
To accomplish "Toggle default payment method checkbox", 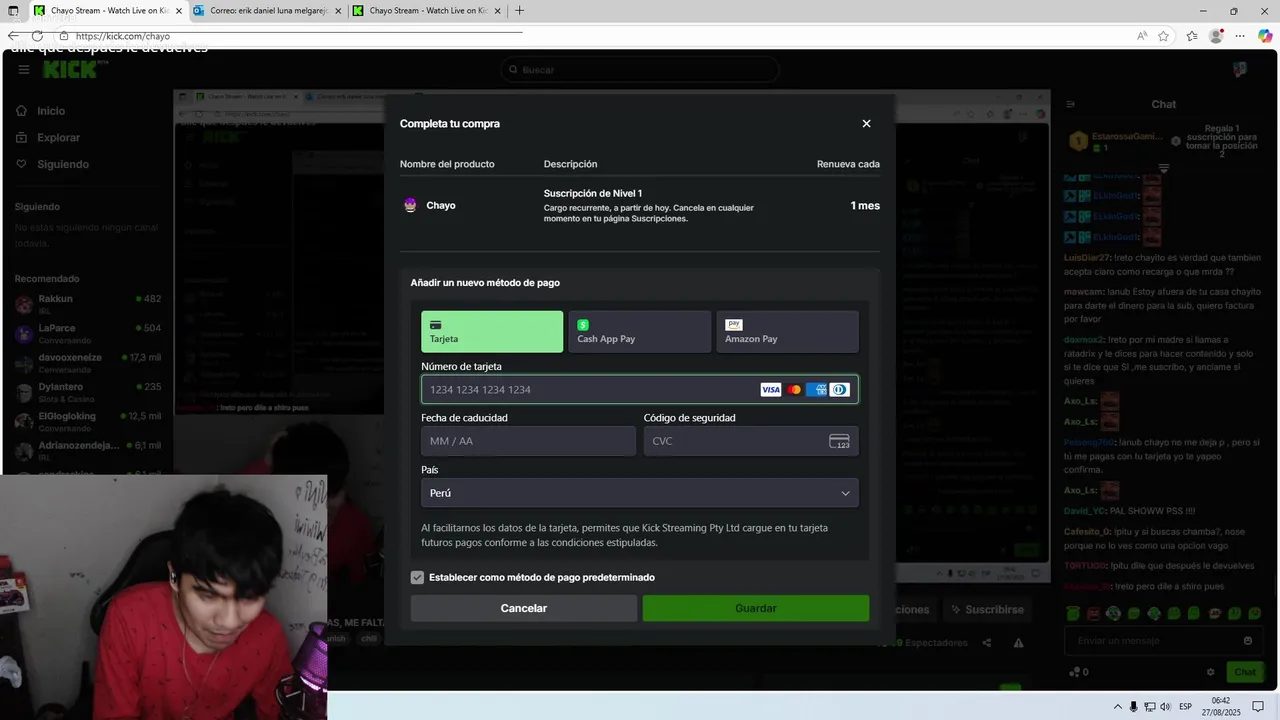I will click(417, 577).
